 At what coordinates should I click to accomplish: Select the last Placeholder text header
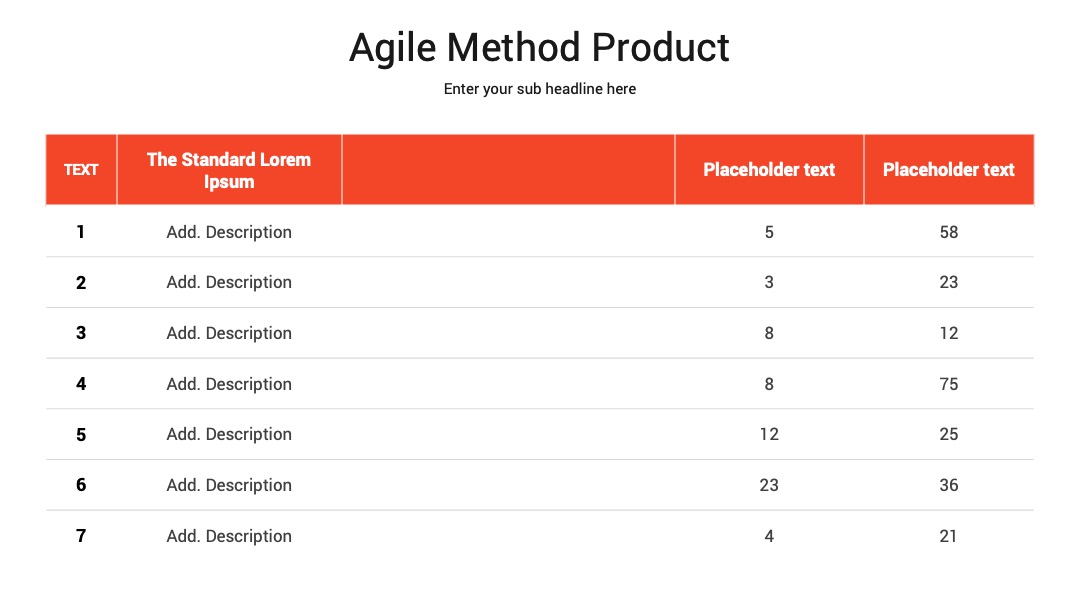(949, 169)
